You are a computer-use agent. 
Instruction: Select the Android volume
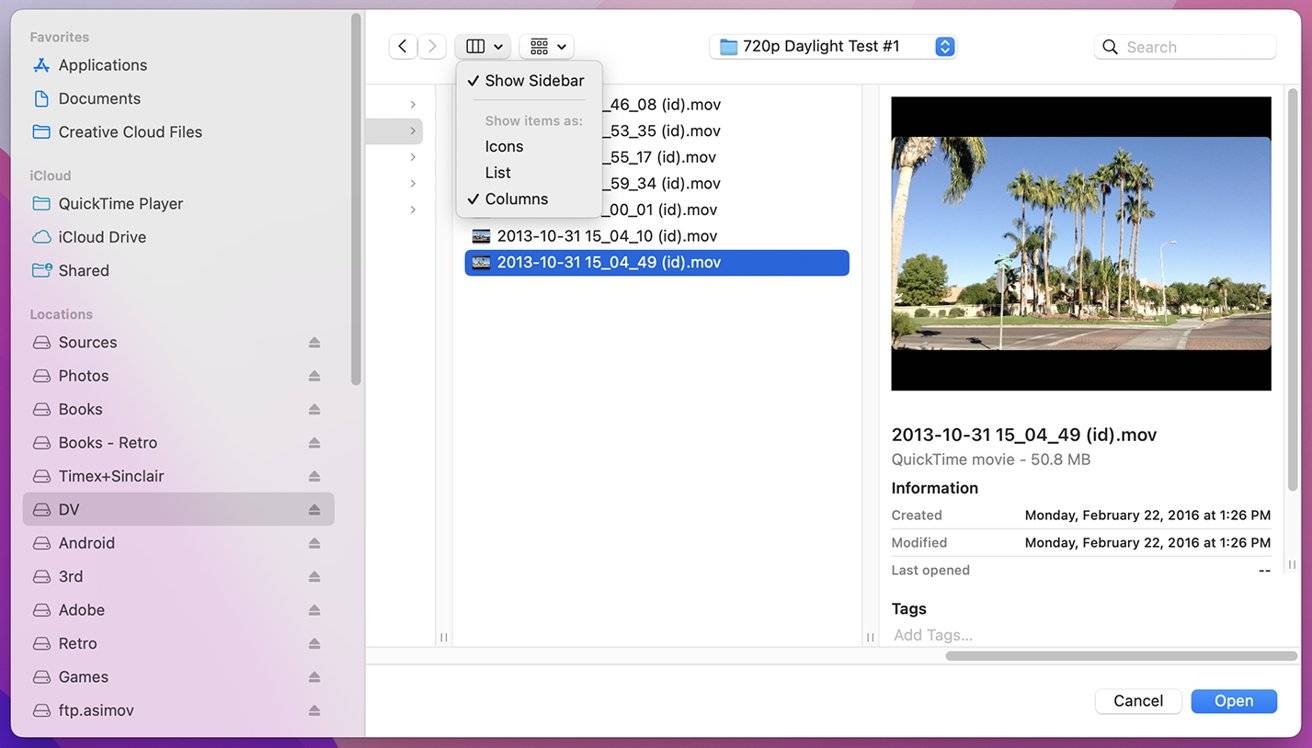pos(179,543)
